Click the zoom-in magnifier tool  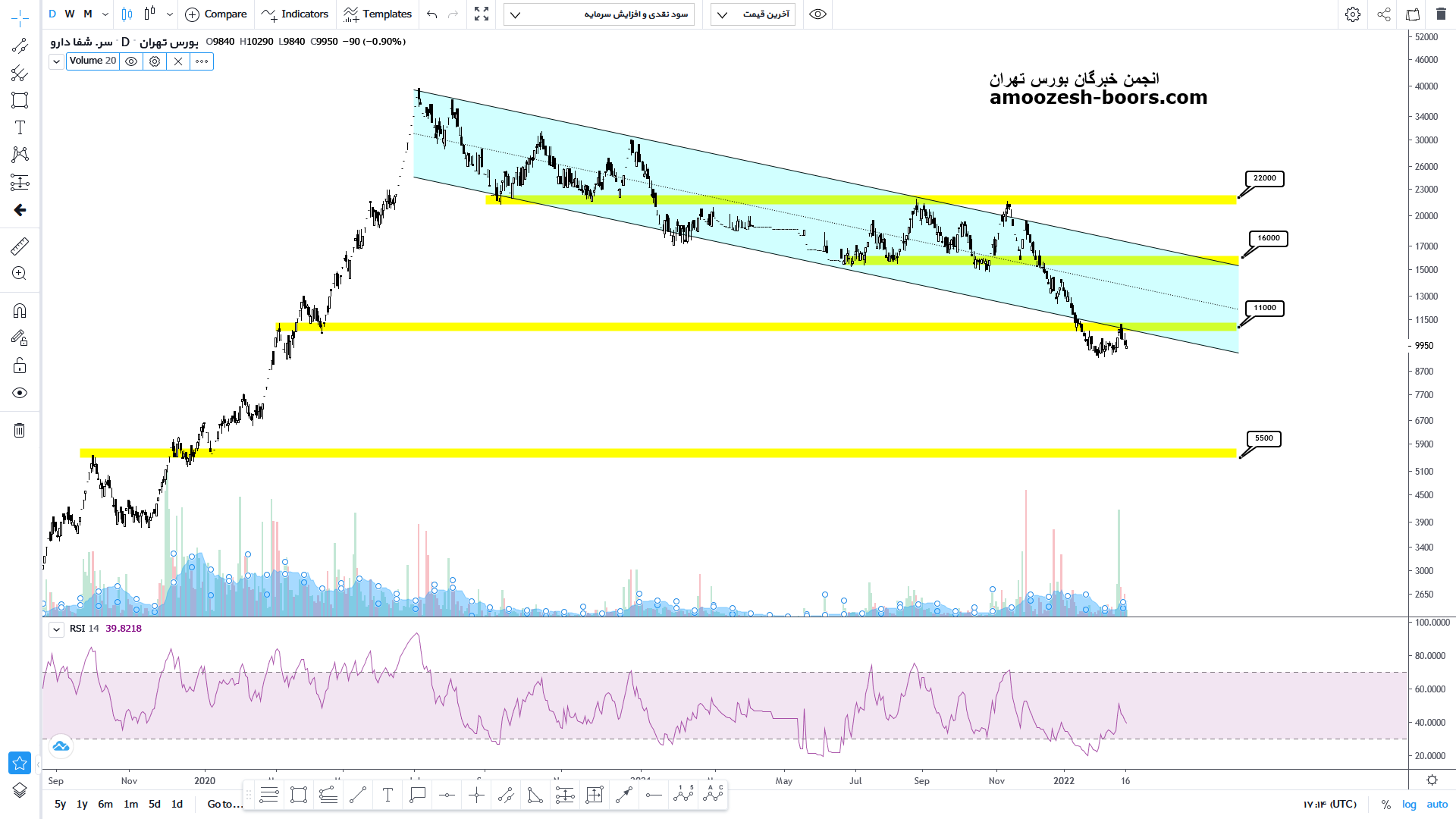click(x=20, y=274)
